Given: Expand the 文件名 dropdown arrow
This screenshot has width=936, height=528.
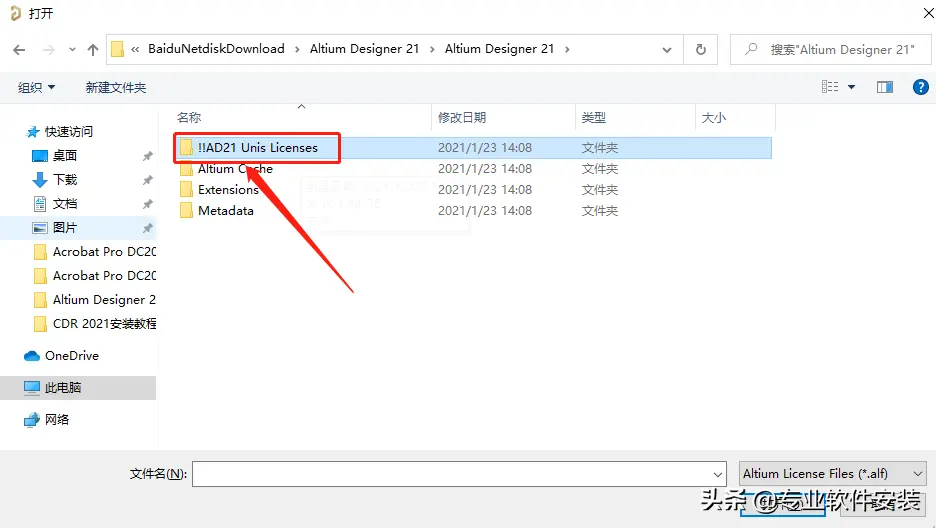Looking at the screenshot, I should [718, 474].
